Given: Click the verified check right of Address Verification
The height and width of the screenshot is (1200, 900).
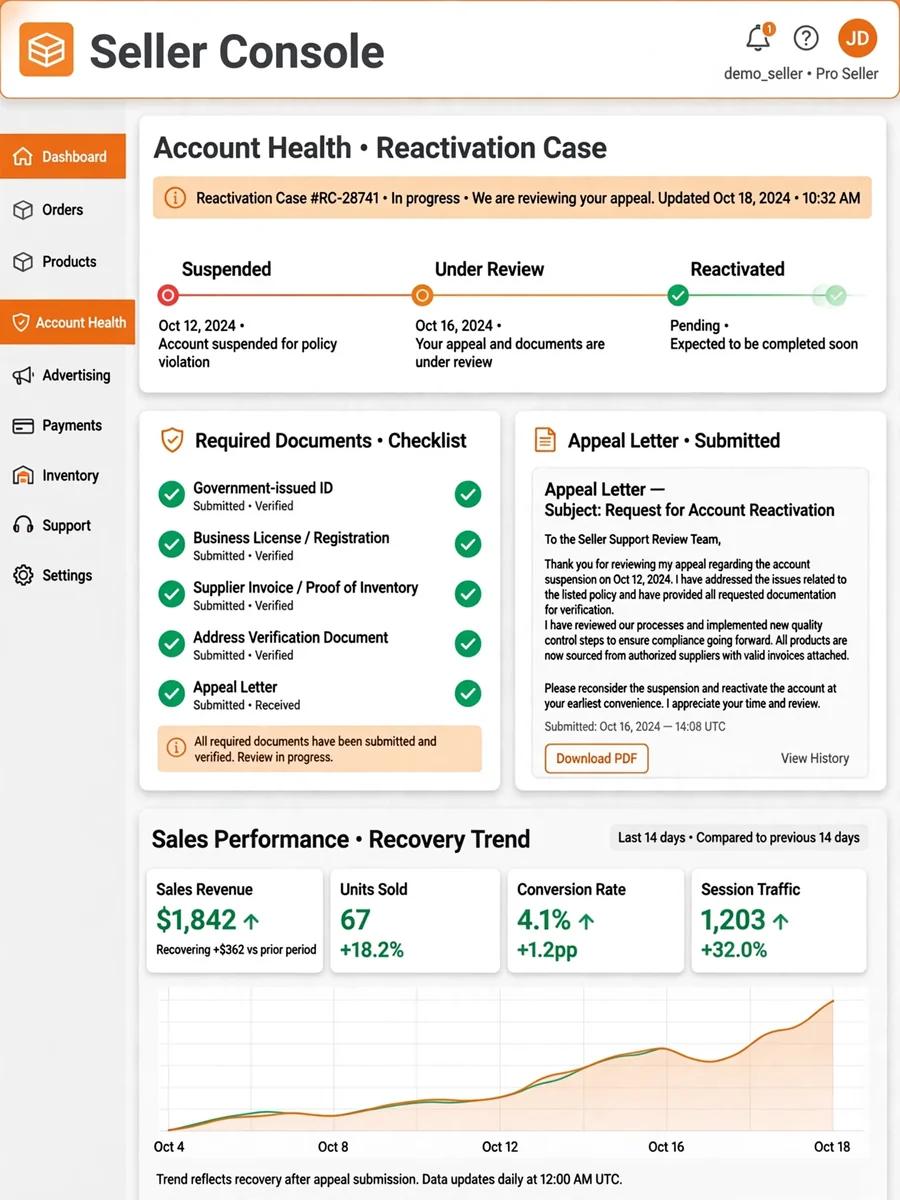Looking at the screenshot, I should click(468, 644).
